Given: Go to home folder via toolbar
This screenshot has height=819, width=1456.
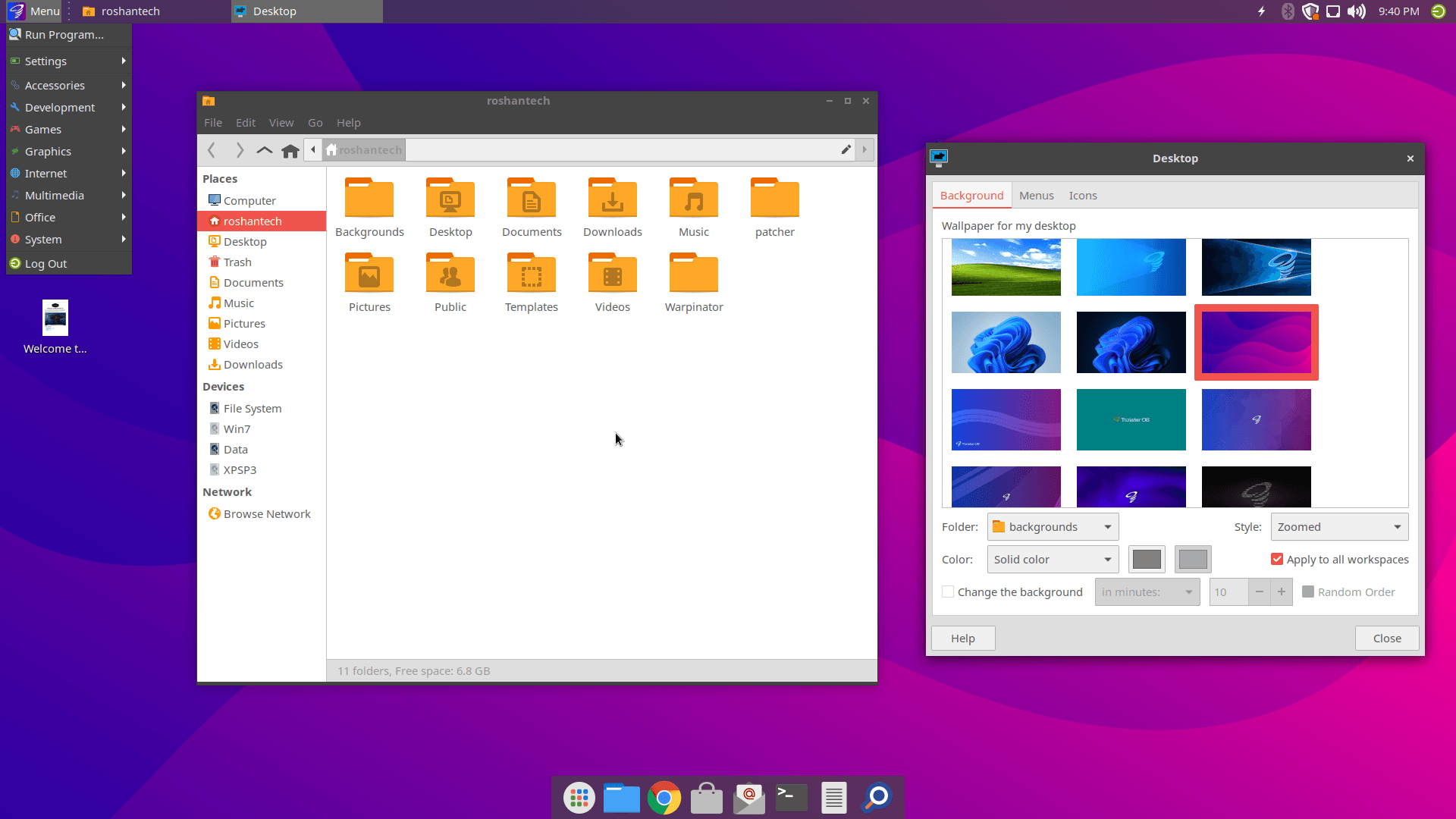Looking at the screenshot, I should point(290,150).
